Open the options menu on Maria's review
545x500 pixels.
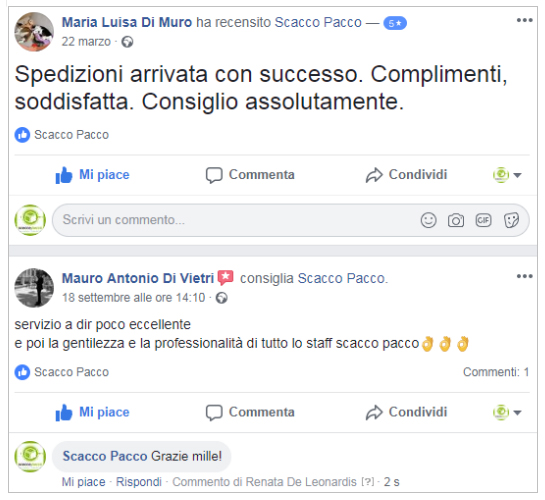point(524,20)
